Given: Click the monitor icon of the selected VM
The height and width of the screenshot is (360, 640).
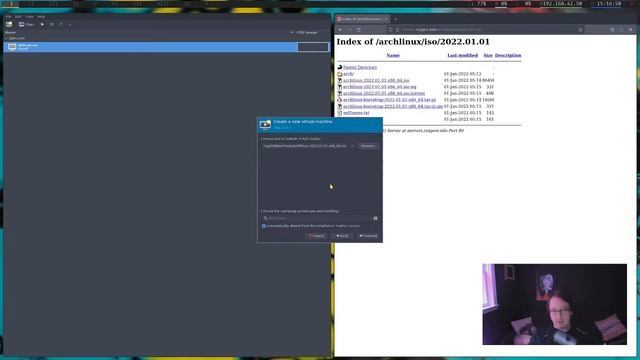Looking at the screenshot, I should point(12,47).
